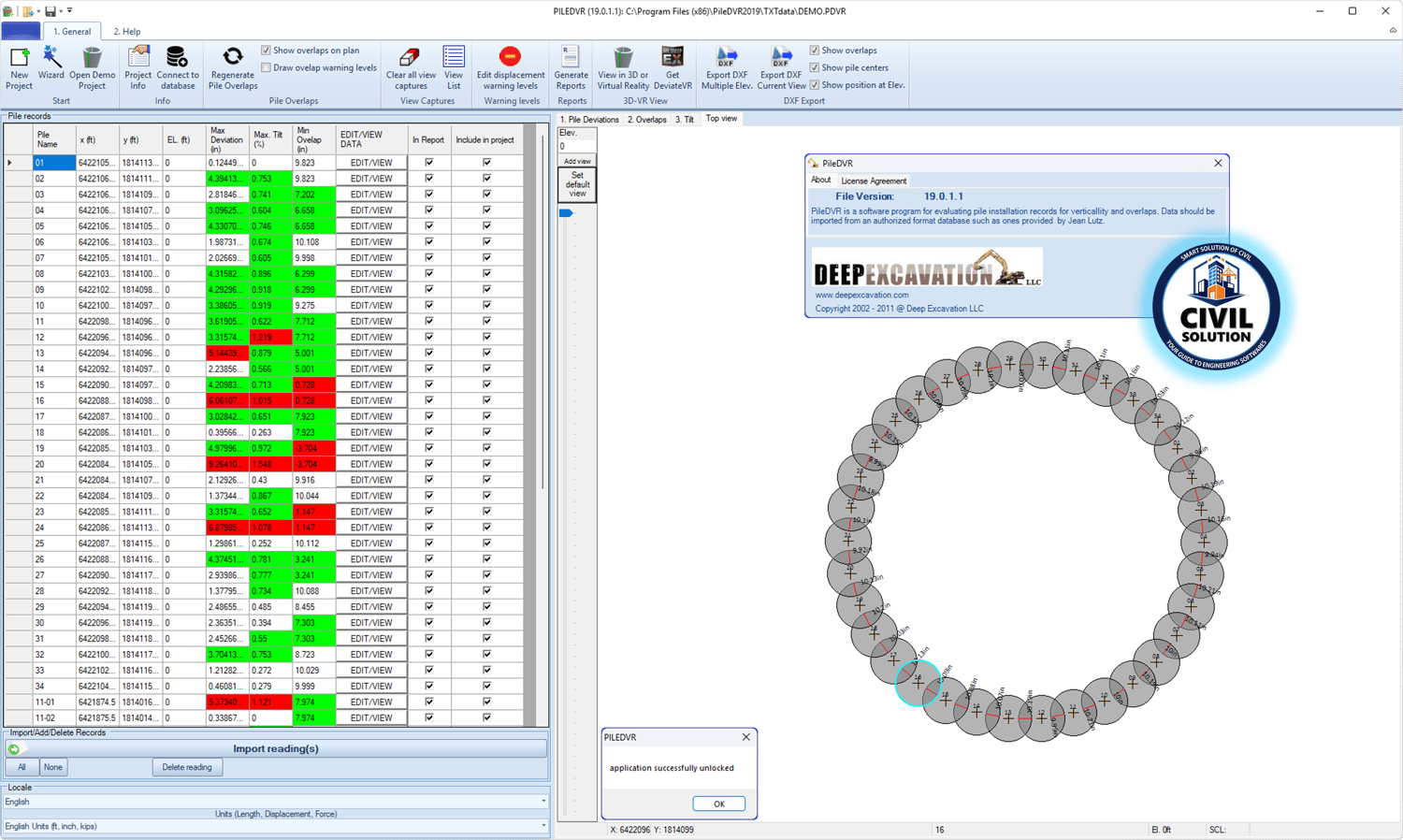Click the Get DeviateVR icon
Image resolution: width=1403 pixels, height=840 pixels.
(x=673, y=57)
